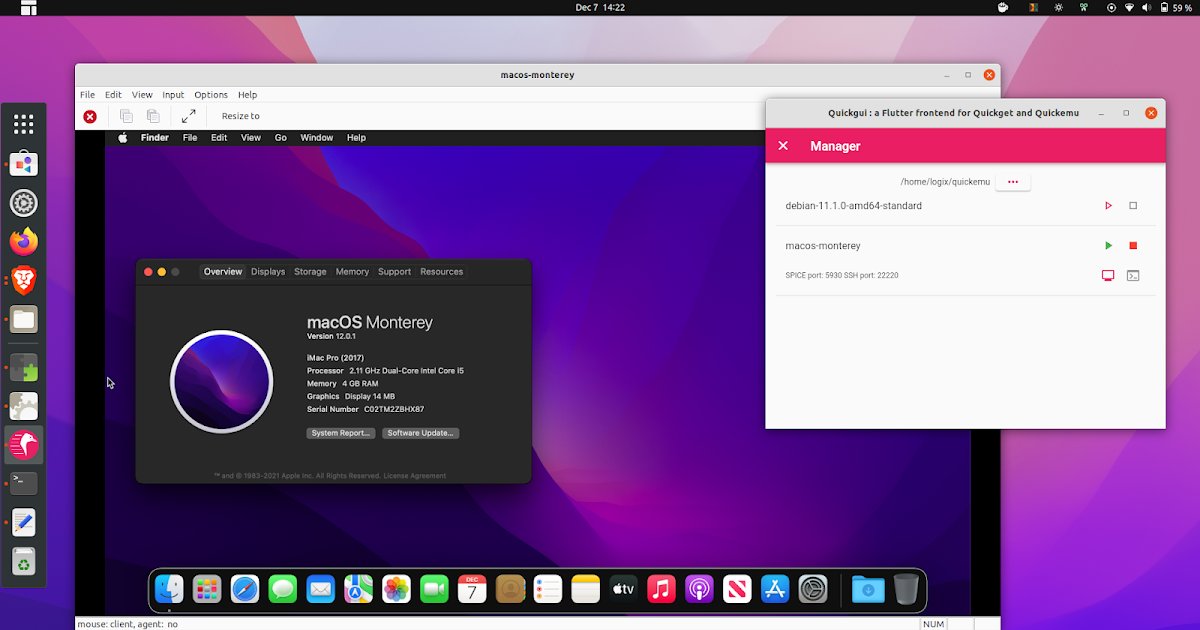Open Calendar in the macOS dock

pos(472,589)
